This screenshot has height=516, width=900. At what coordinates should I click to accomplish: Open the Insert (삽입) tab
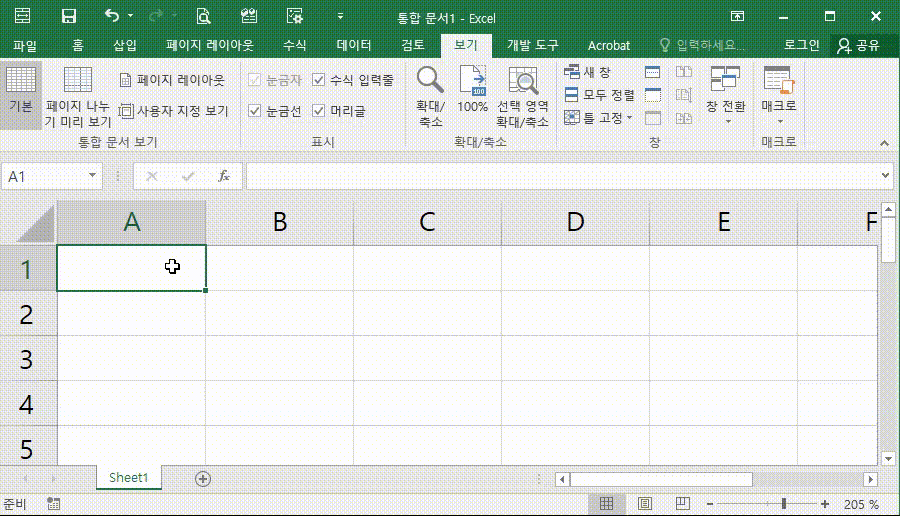point(125,45)
